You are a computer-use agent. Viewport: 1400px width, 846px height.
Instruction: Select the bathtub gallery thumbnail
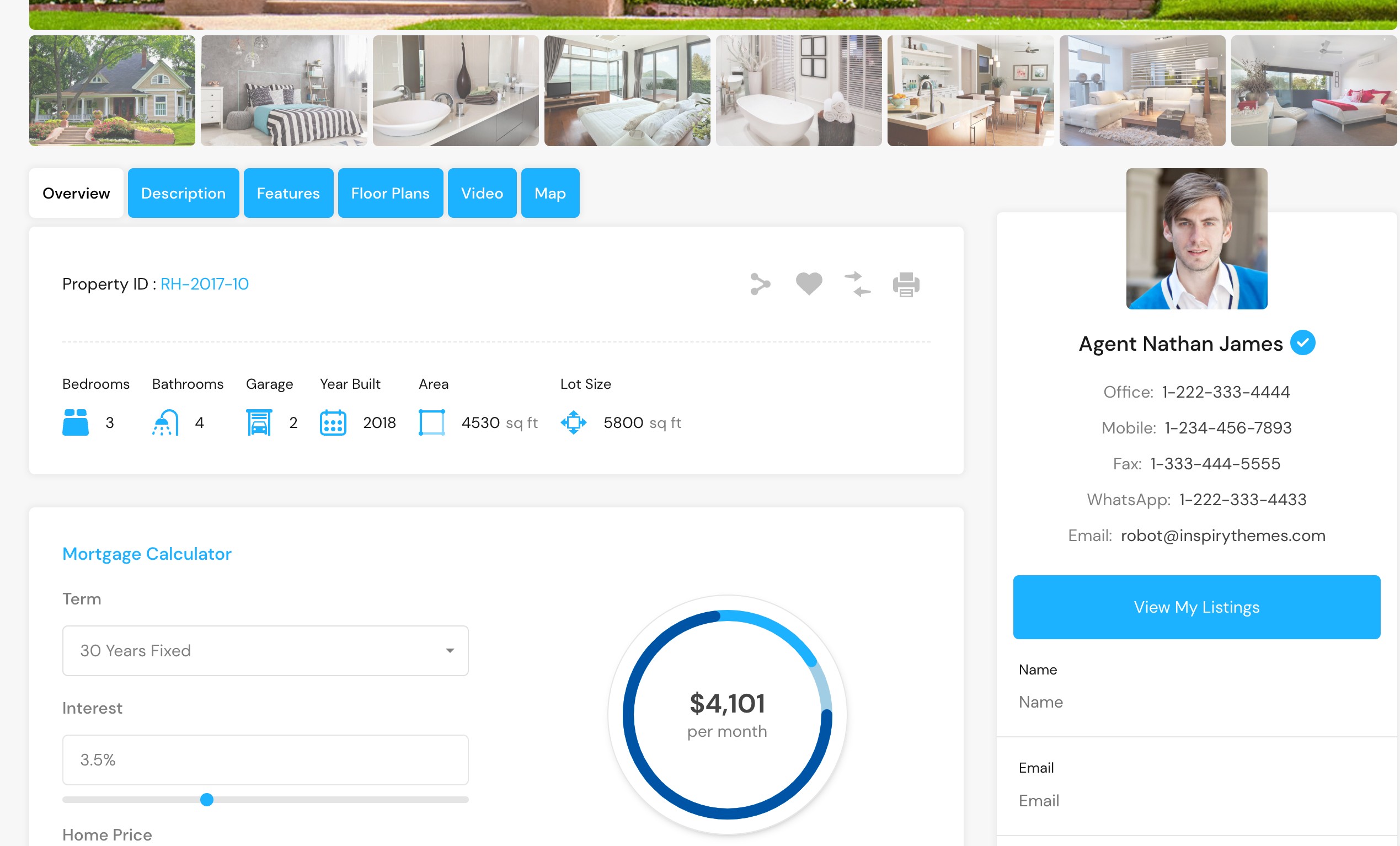pyautogui.click(x=798, y=91)
